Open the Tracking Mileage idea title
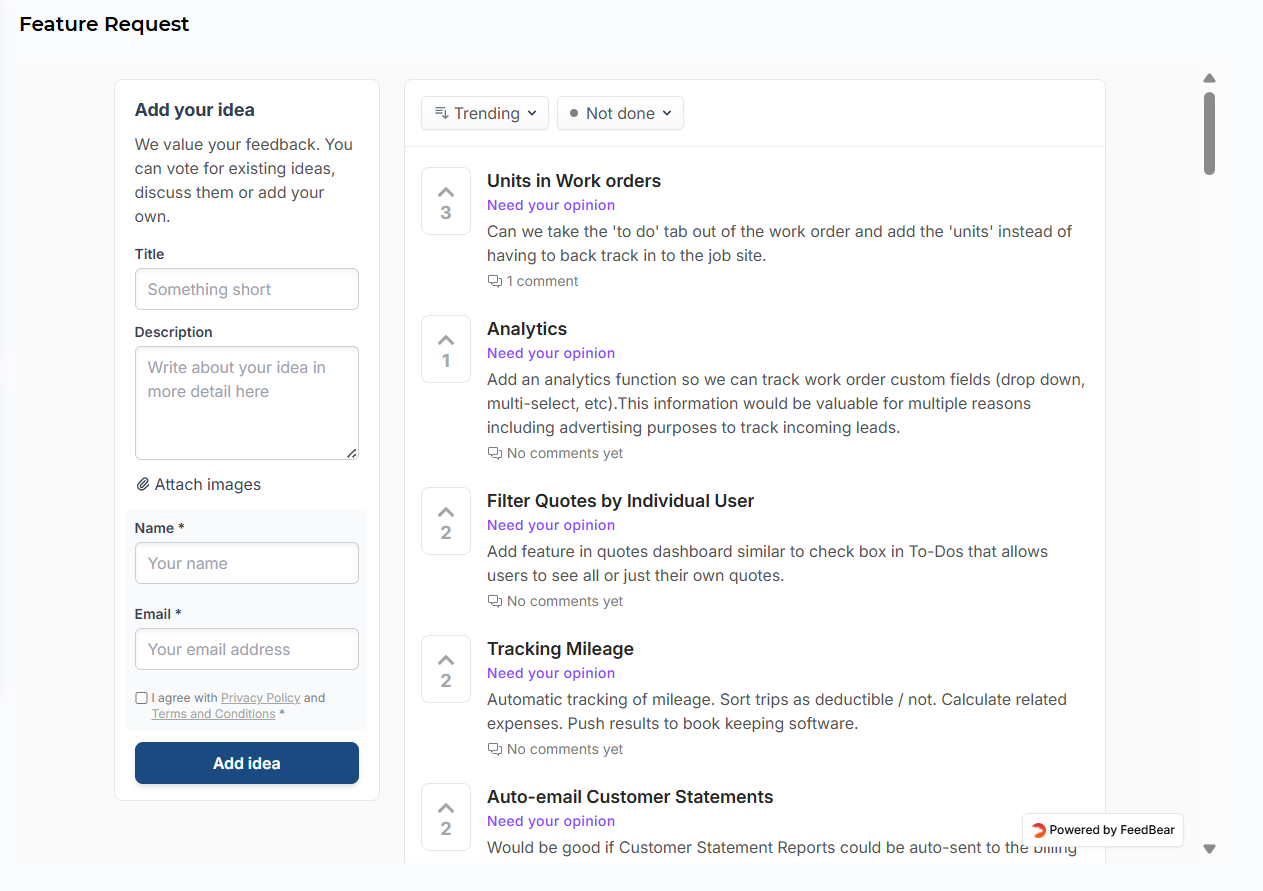This screenshot has width=1263, height=891. pos(561,649)
